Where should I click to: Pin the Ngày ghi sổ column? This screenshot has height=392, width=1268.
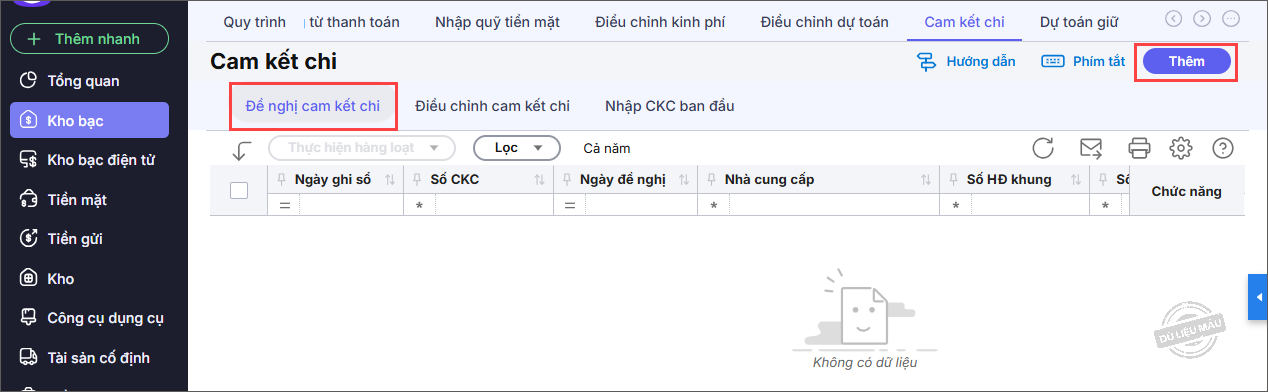pyautogui.click(x=281, y=179)
